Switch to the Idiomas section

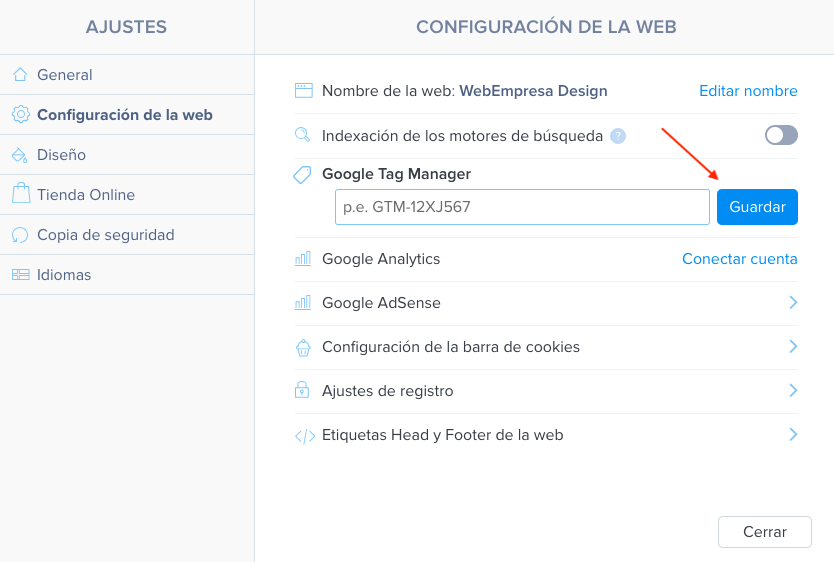pyautogui.click(x=127, y=274)
